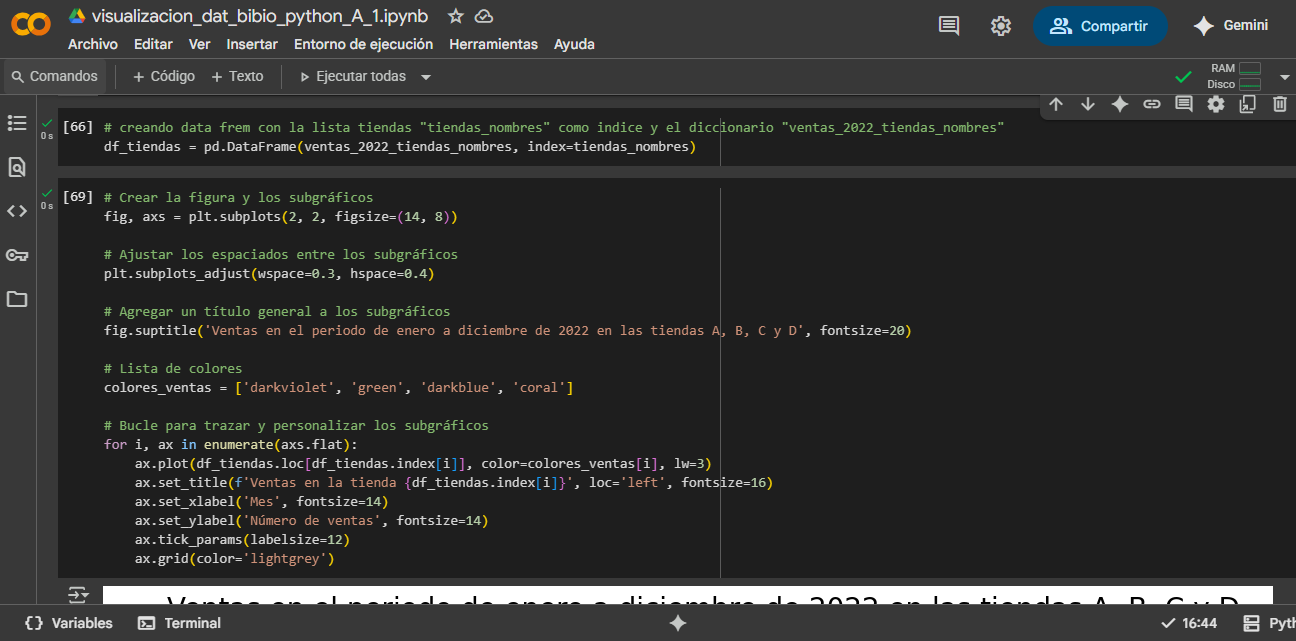Open code snippets sidebar icon
This screenshot has width=1296, height=641.
[17, 211]
